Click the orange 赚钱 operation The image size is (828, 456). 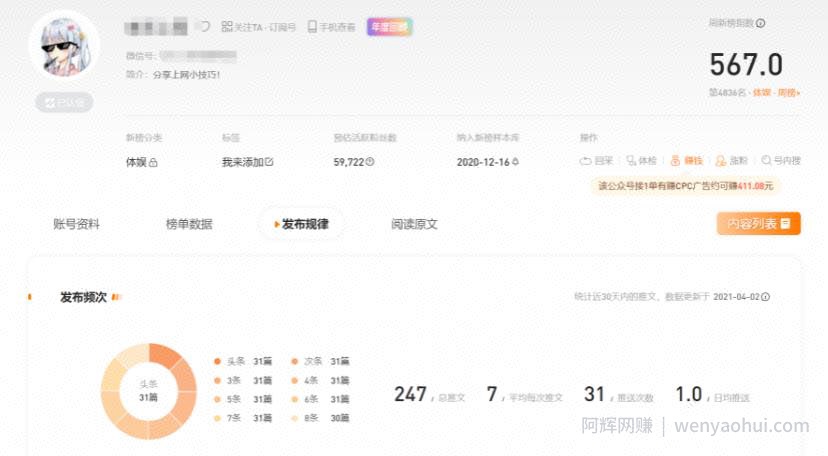686,161
